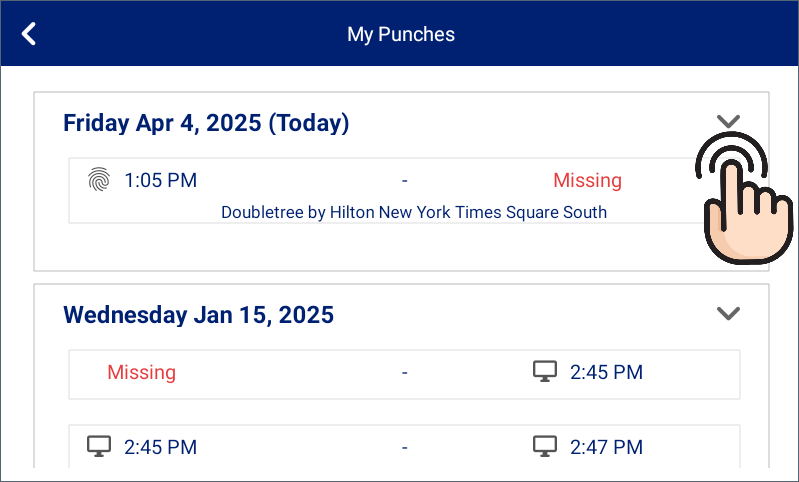This screenshot has width=799, height=482.
Task: Tap the 2:45 PM punch-in in bottom row
Action: coord(161,447)
